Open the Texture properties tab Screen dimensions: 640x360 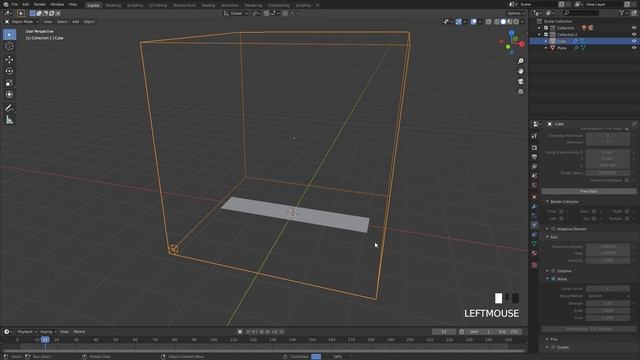534,265
